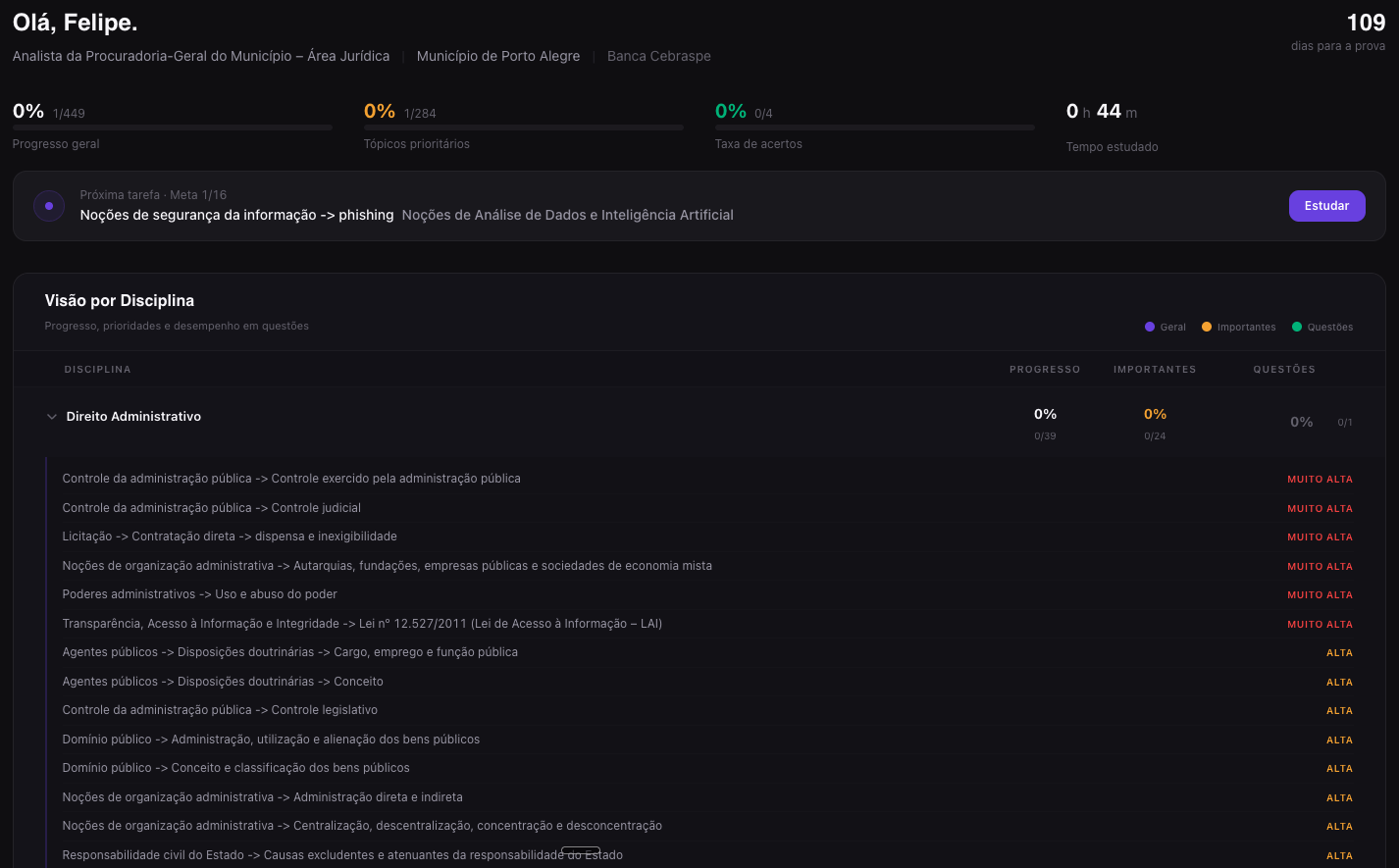This screenshot has width=1399, height=868.
Task: Click Banca Cebraspe in the header
Action: tap(658, 56)
